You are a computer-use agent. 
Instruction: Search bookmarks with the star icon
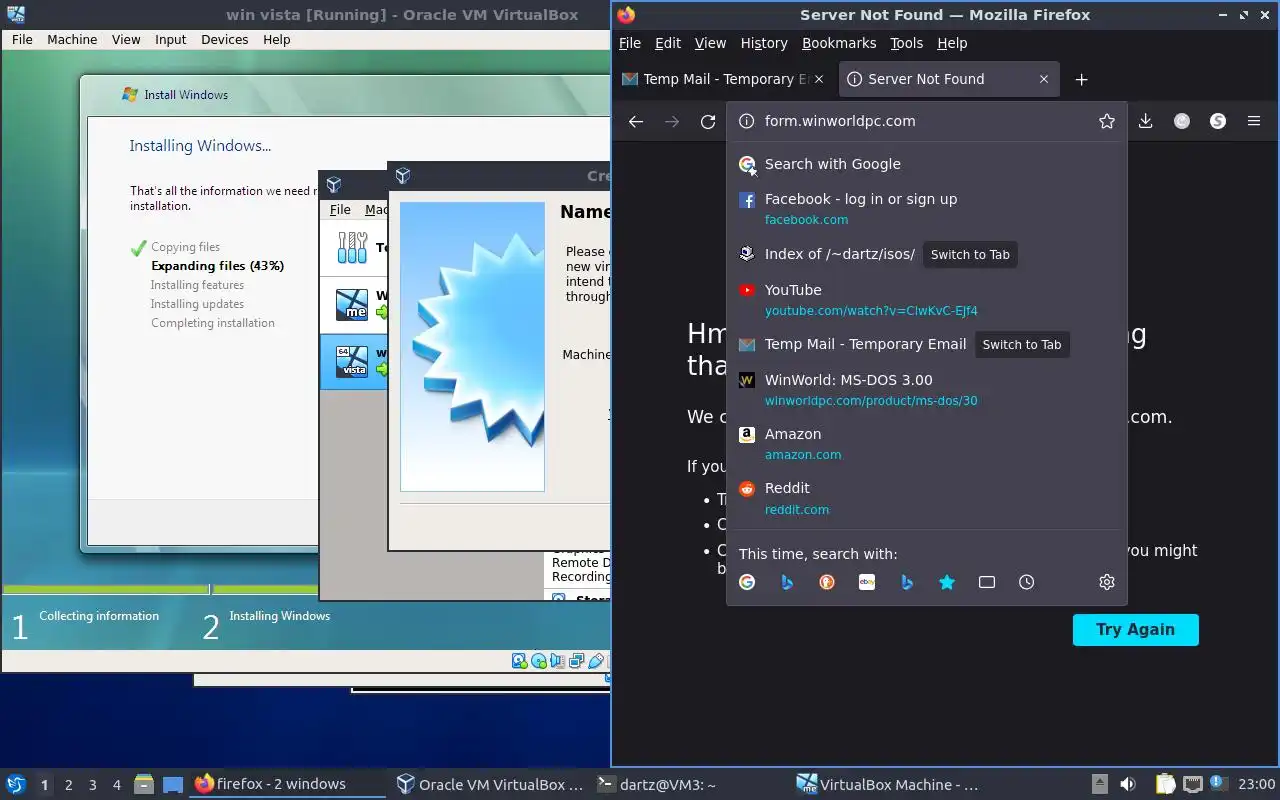(947, 582)
